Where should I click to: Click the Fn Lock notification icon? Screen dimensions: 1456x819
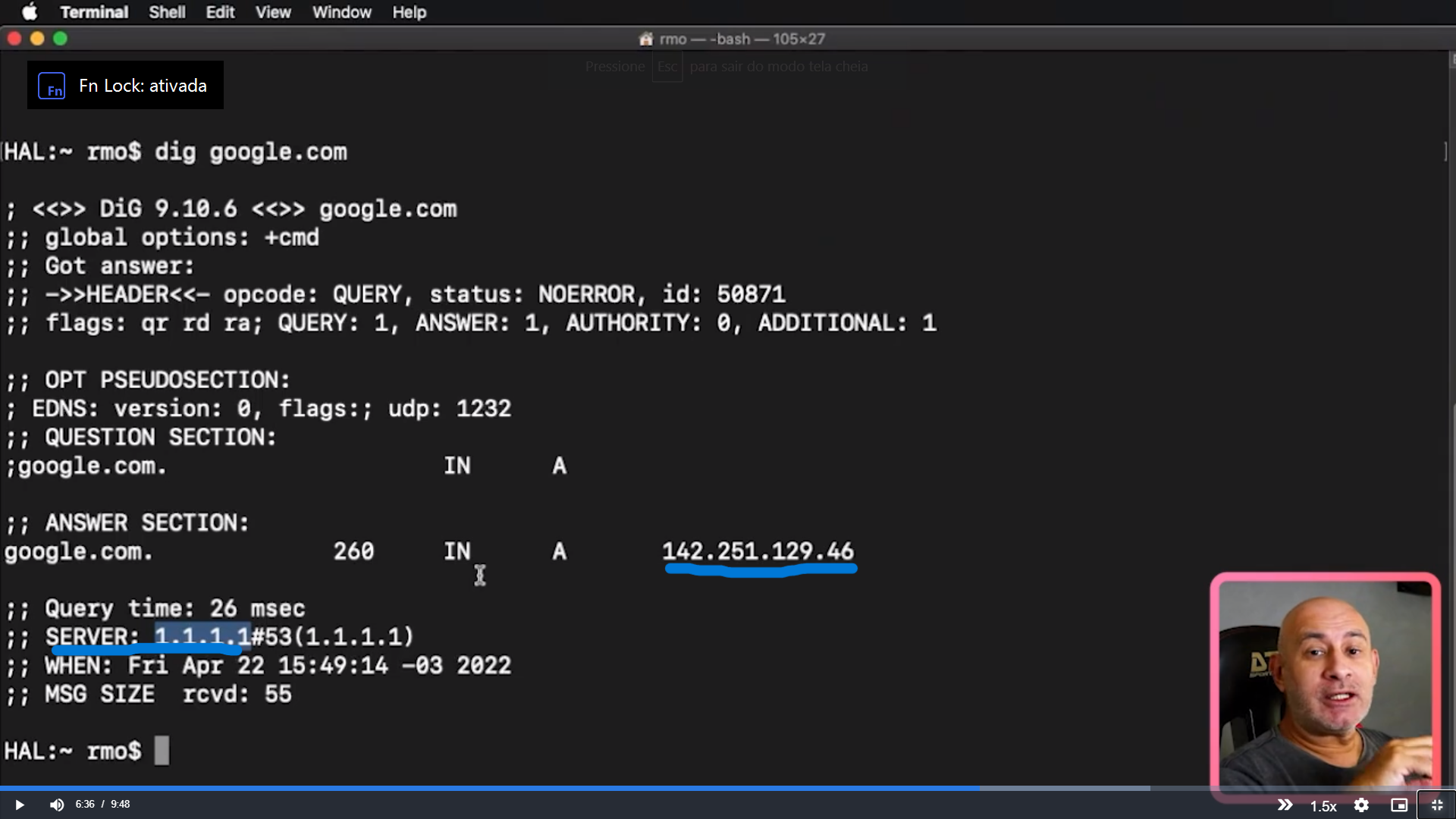(x=52, y=86)
